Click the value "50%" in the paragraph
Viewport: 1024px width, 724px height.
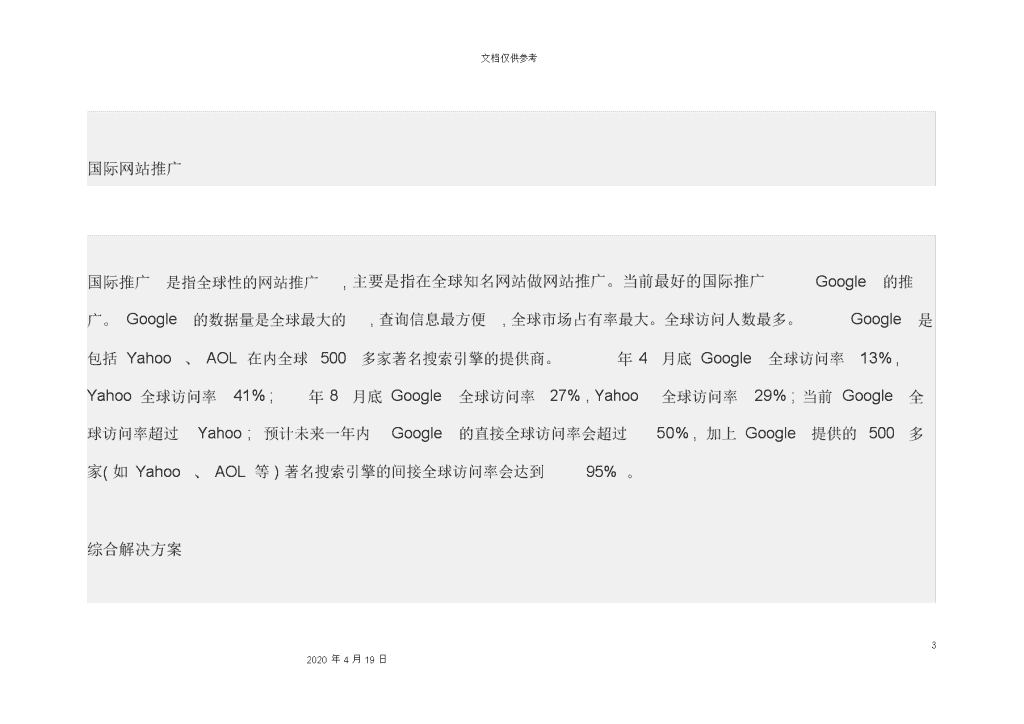tap(673, 433)
